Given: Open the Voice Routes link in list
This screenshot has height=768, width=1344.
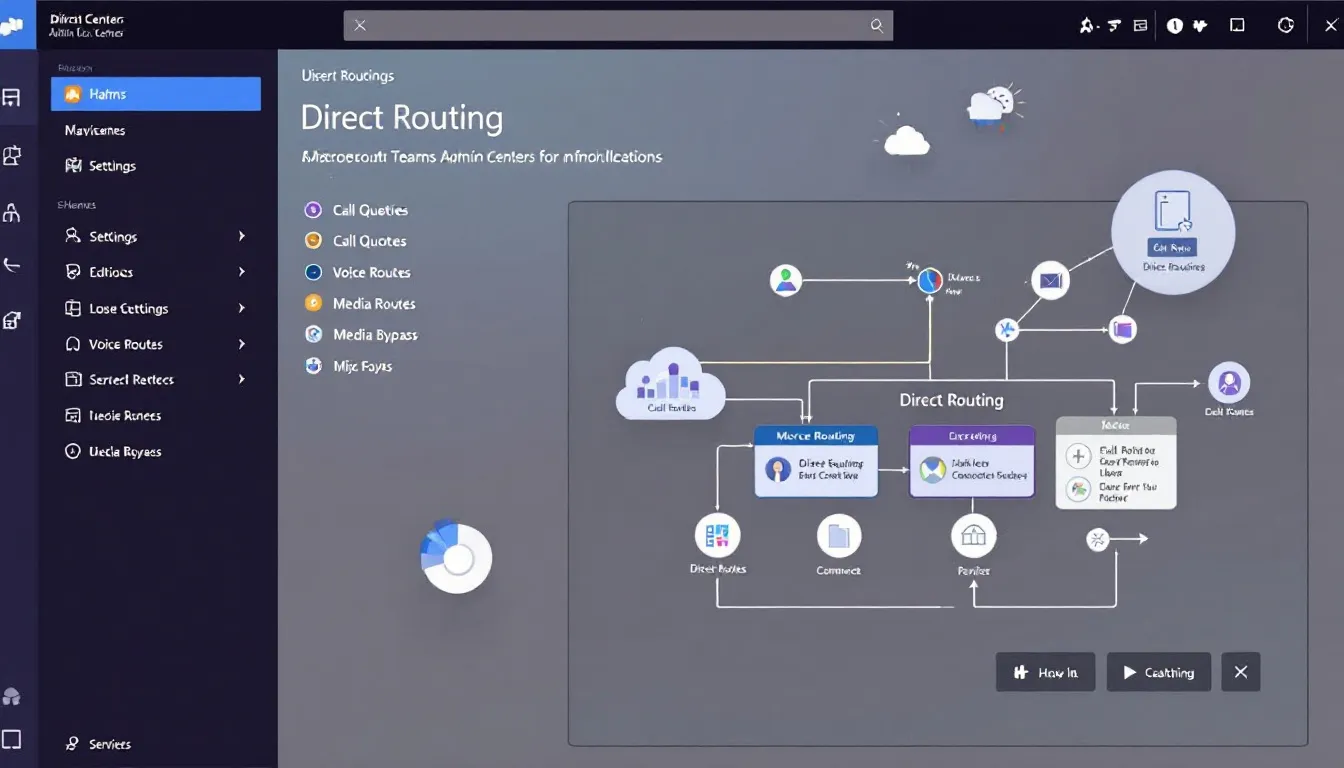Looking at the screenshot, I should (x=371, y=272).
